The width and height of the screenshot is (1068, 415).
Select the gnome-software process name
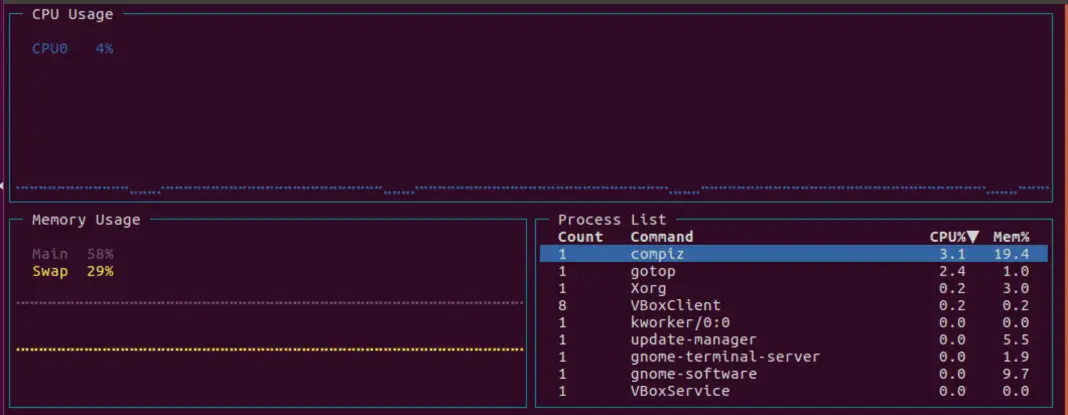(693, 374)
